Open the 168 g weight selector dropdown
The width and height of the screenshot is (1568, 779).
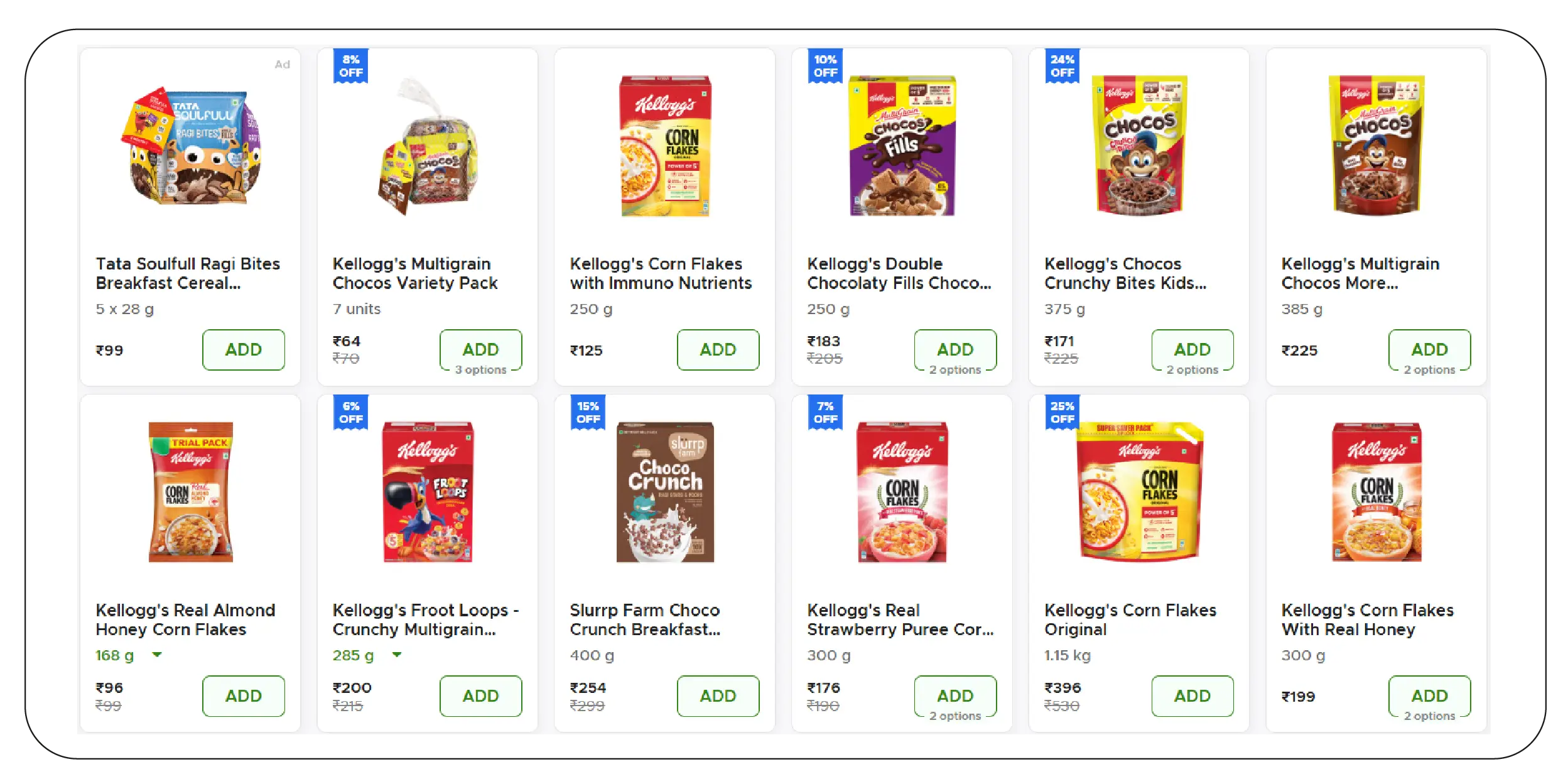click(158, 655)
